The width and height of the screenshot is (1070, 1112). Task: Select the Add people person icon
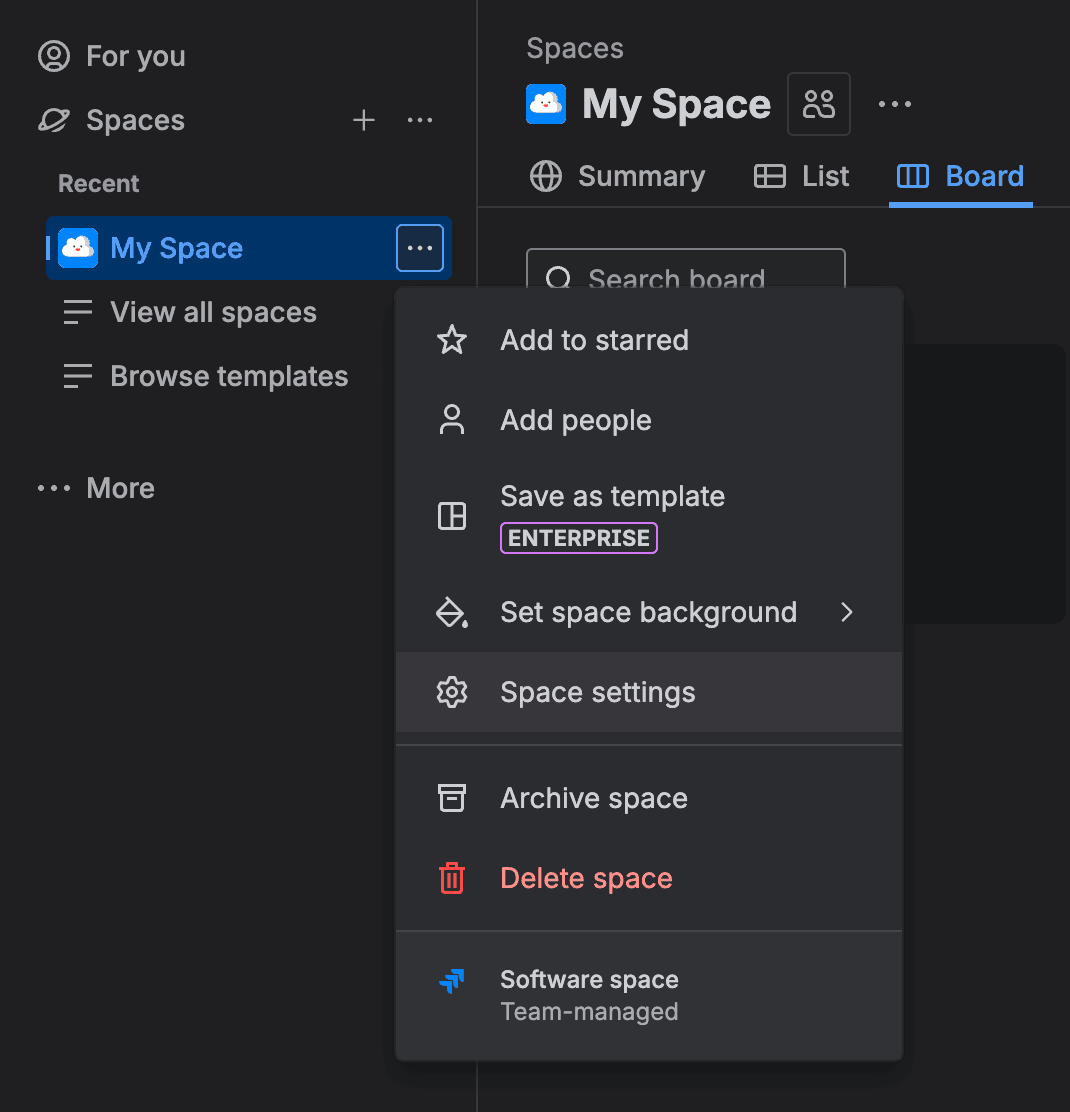[x=452, y=420]
